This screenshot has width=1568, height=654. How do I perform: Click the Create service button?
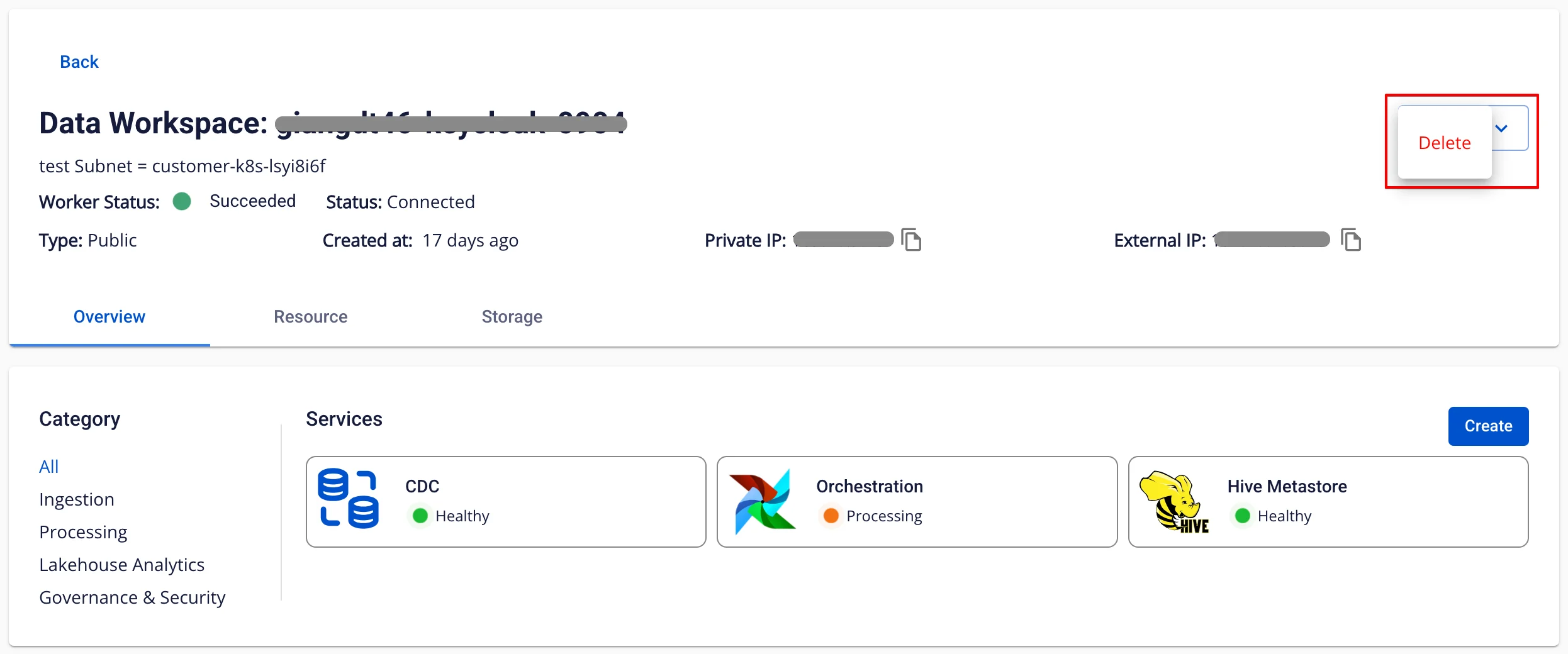pos(1488,426)
